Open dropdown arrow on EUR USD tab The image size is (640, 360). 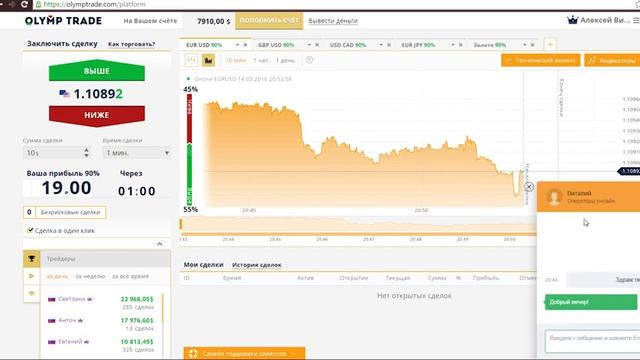coord(237,45)
